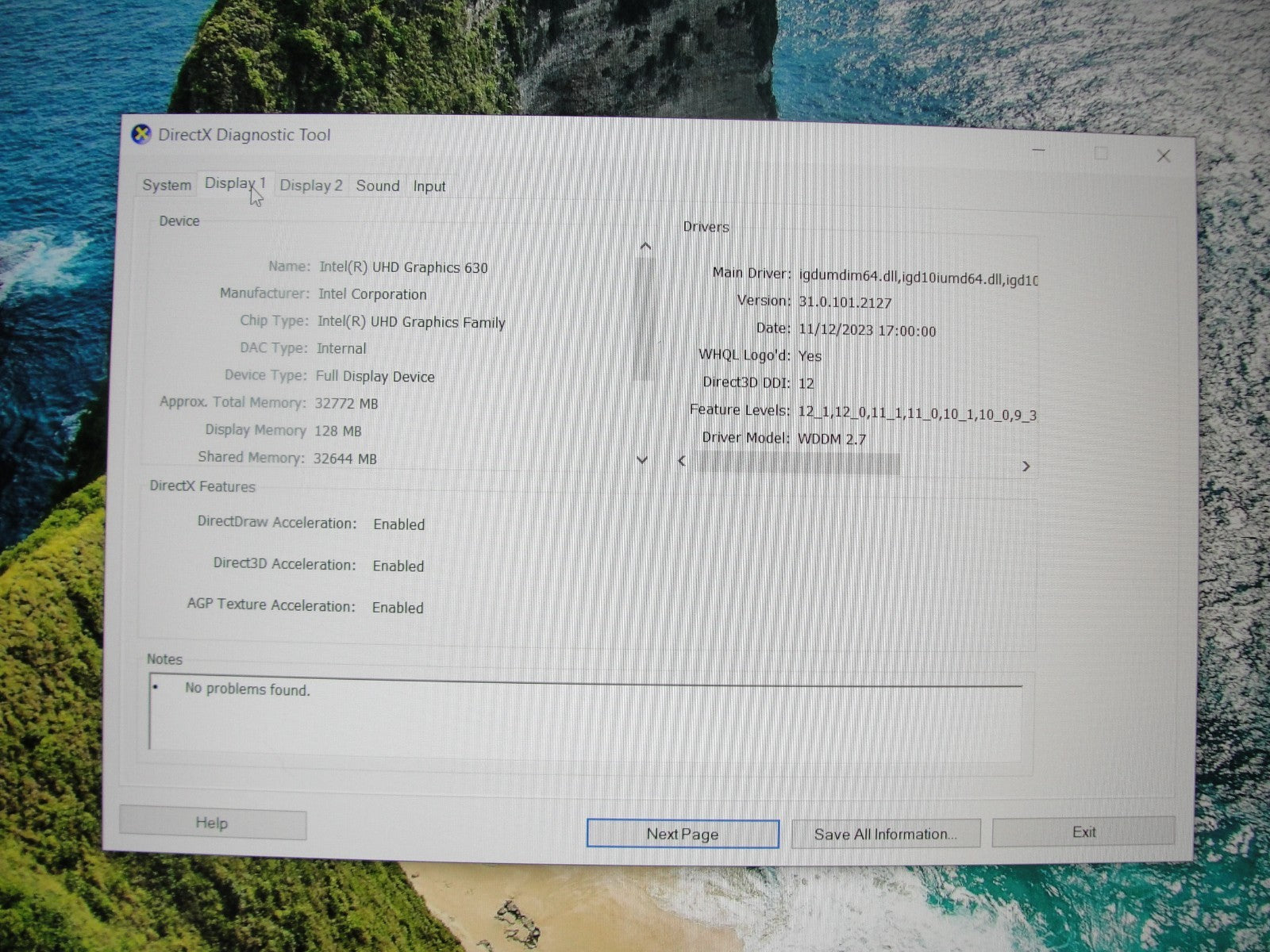The width and height of the screenshot is (1270, 952).
Task: Open the Display 2 tab
Action: point(310,186)
